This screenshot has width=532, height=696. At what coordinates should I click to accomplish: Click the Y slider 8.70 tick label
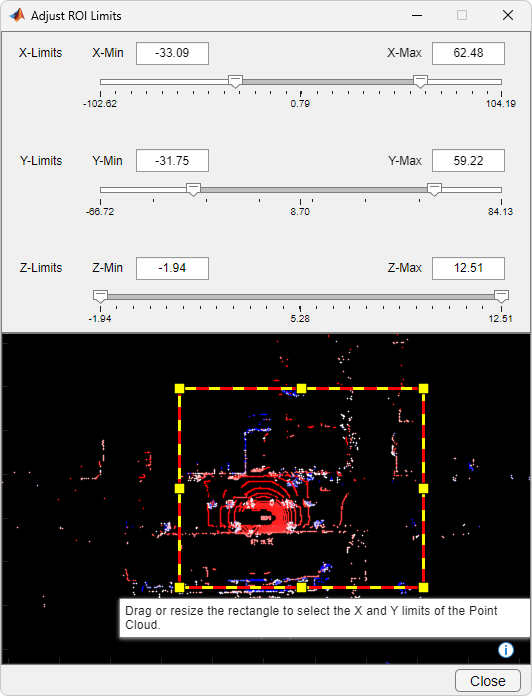[300, 212]
